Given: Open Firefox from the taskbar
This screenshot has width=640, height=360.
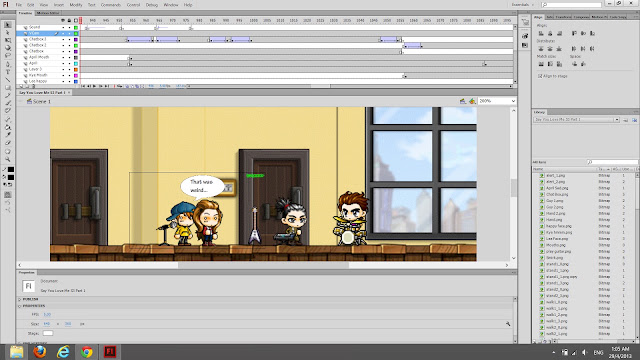Looking at the screenshot, I should (x=40, y=351).
